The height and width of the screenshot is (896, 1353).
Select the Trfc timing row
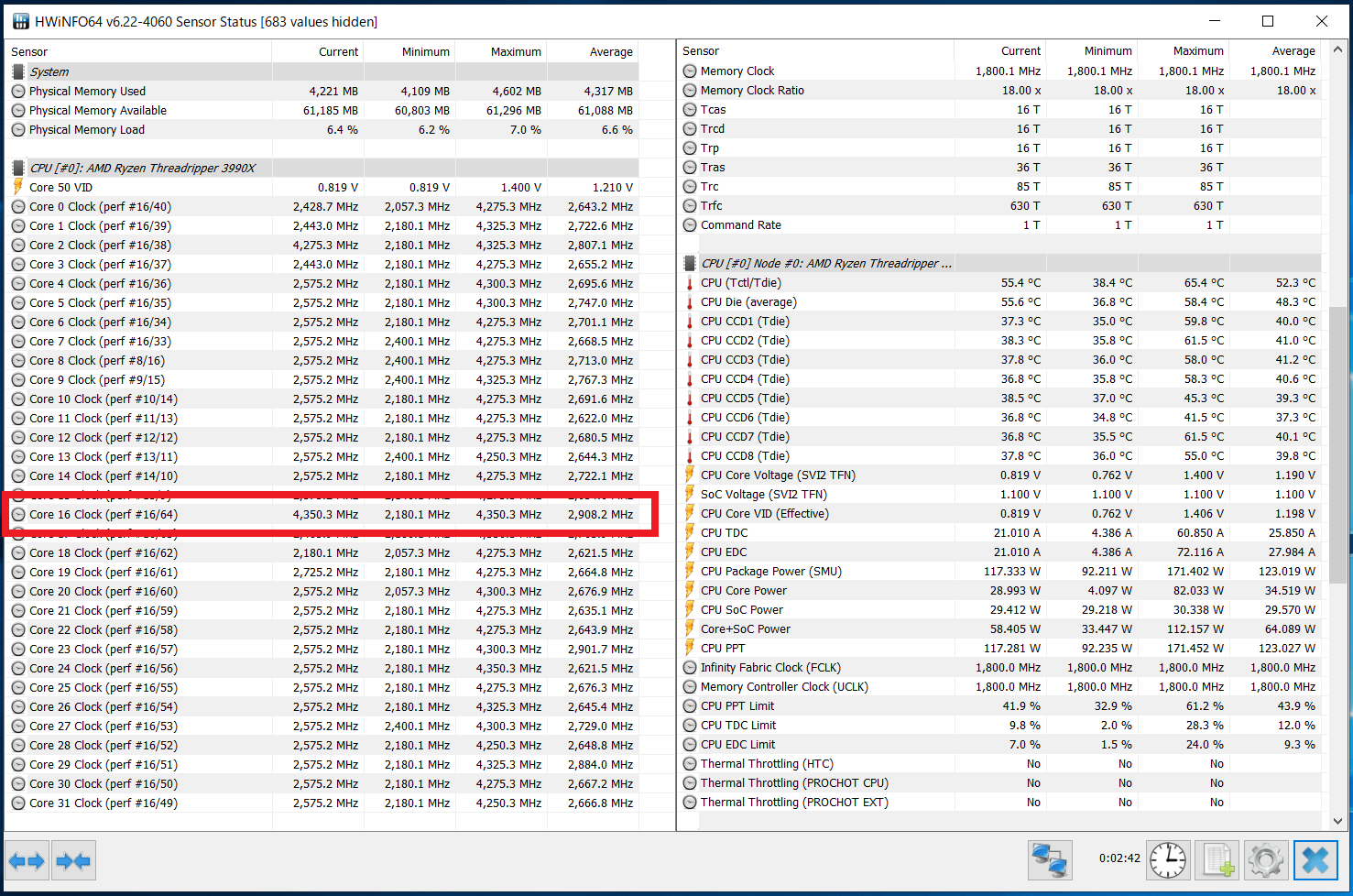999,205
